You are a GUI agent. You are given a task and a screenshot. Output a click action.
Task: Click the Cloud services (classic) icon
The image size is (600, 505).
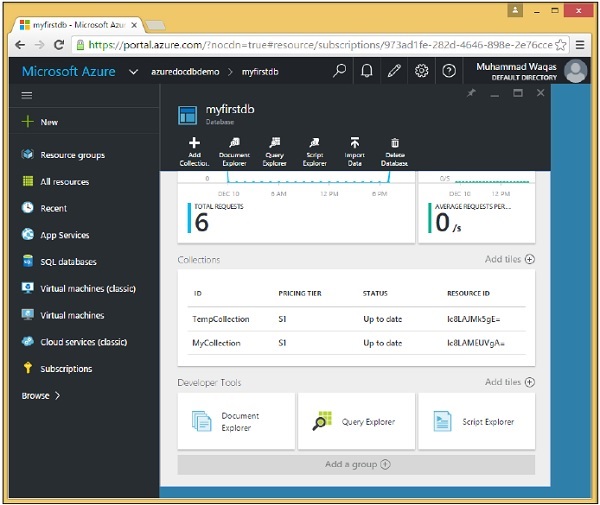click(x=28, y=341)
